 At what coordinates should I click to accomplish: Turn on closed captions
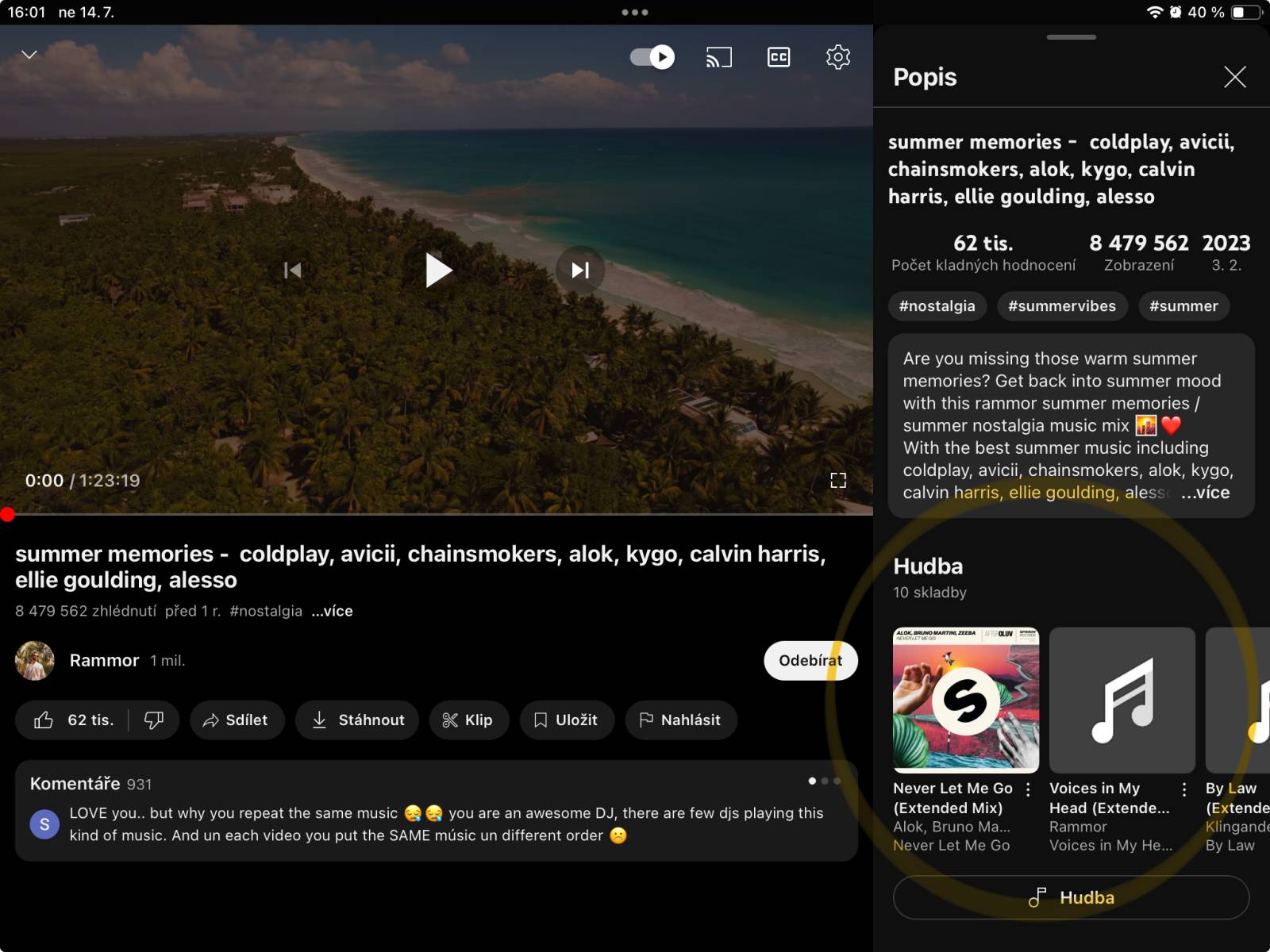779,57
